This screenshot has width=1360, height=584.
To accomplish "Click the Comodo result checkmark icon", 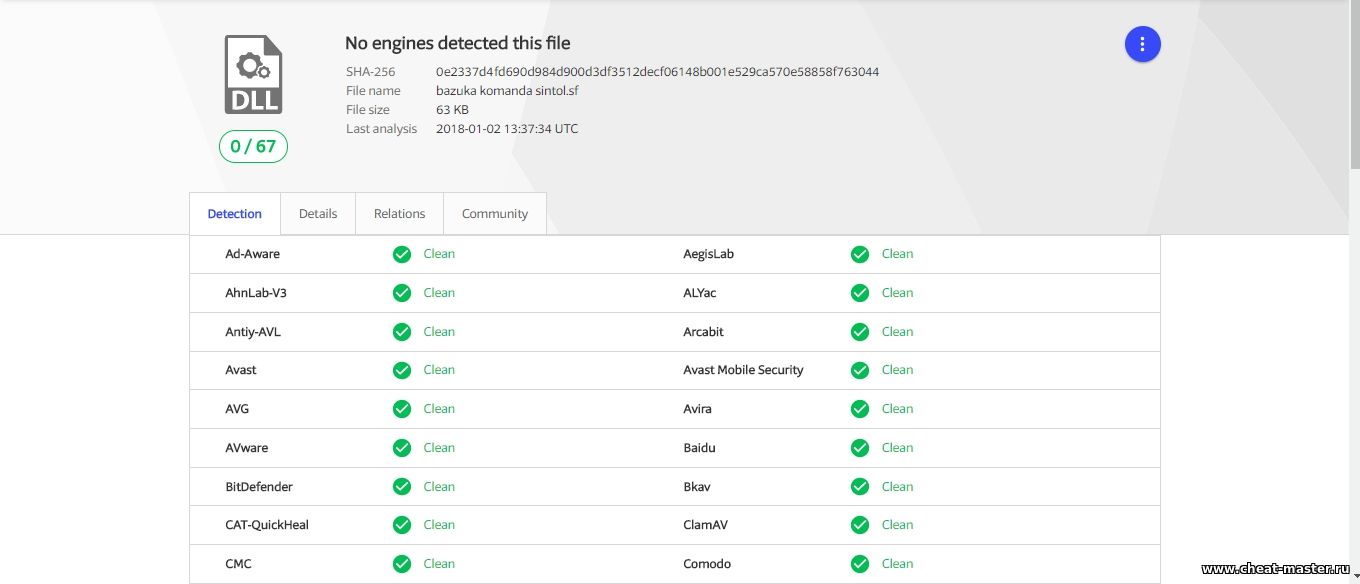I will pyautogui.click(x=860, y=564).
